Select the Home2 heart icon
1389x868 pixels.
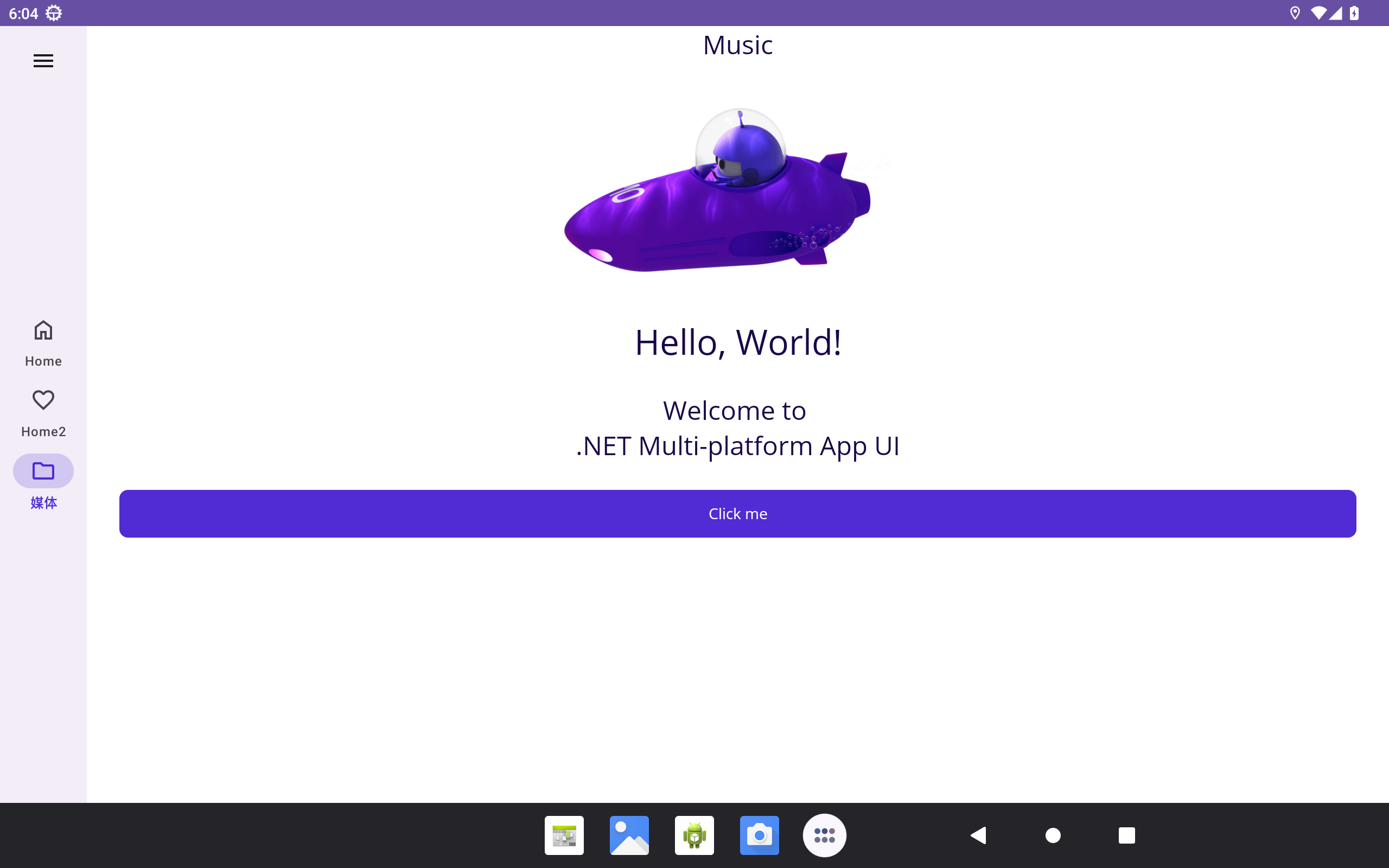[x=43, y=400]
